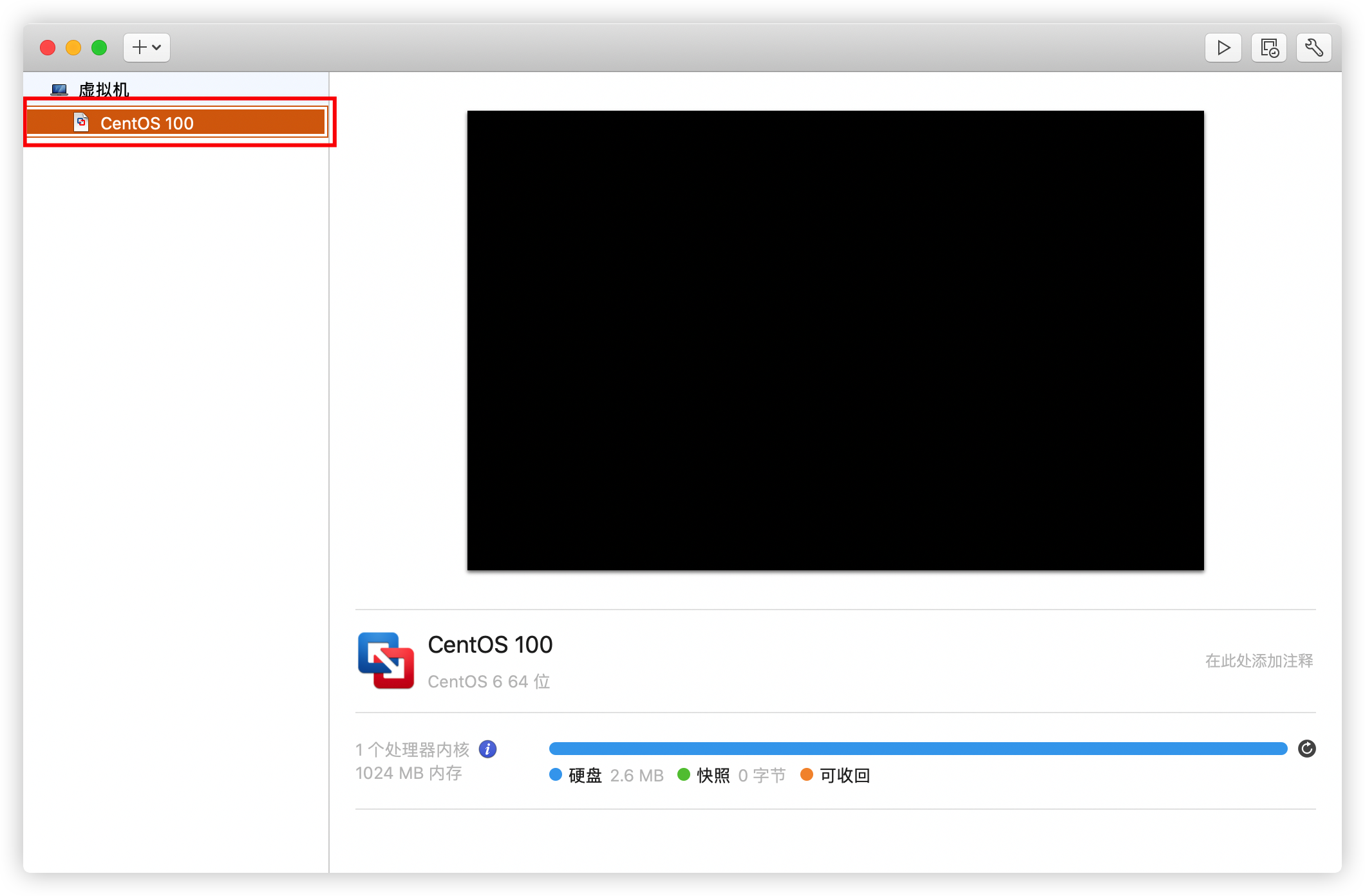The height and width of the screenshot is (896, 1365).
Task: Click the 可收回 orange legend dot
Action: coord(806,774)
